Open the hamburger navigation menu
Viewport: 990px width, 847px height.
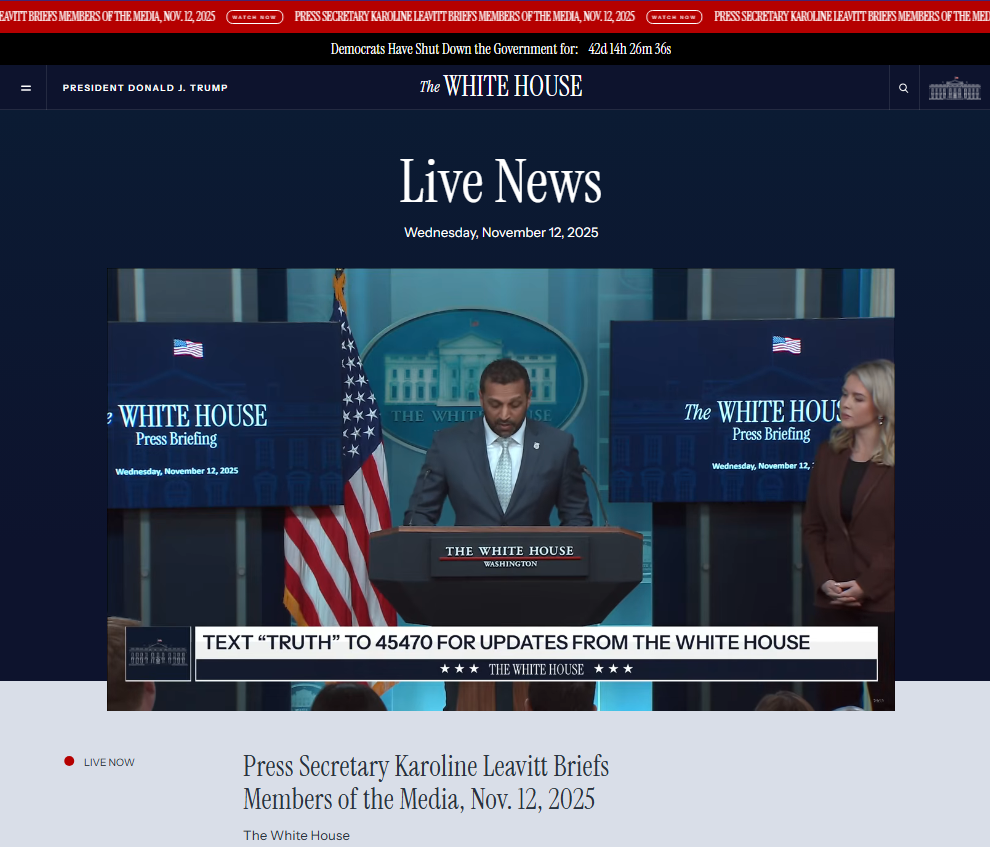click(26, 88)
